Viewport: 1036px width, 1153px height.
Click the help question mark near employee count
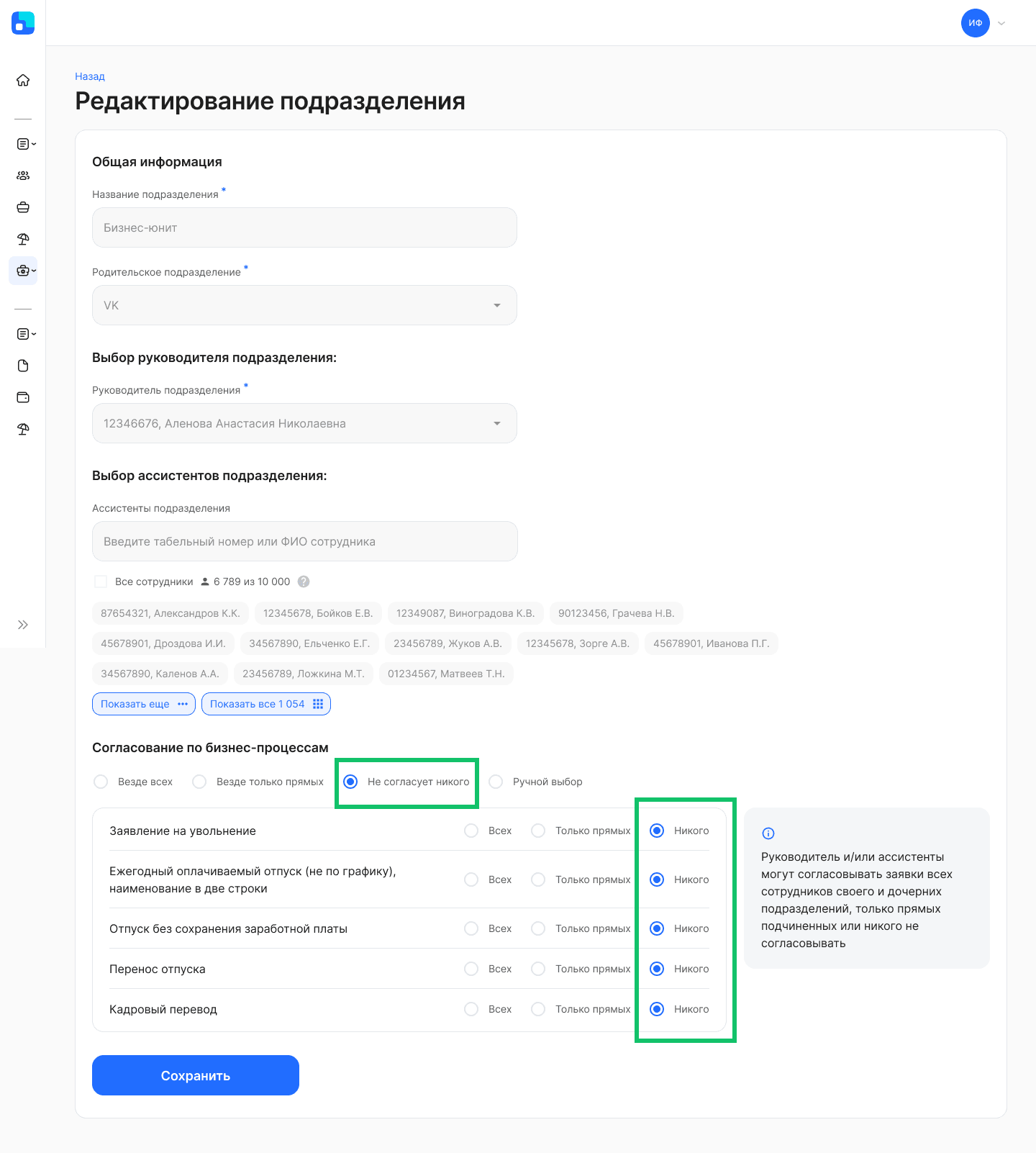(x=304, y=582)
